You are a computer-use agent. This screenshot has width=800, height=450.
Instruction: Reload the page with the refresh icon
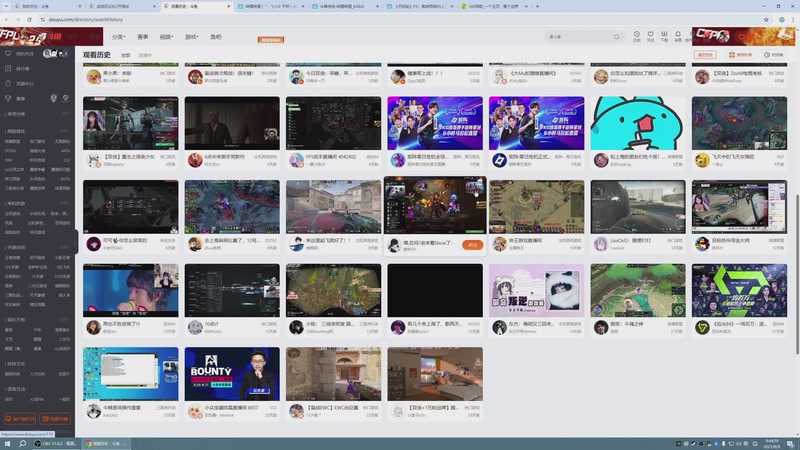click(29, 19)
